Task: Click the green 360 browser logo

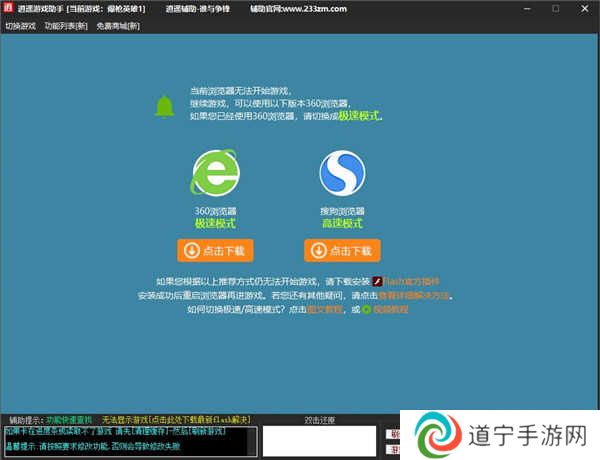Action: (x=215, y=173)
